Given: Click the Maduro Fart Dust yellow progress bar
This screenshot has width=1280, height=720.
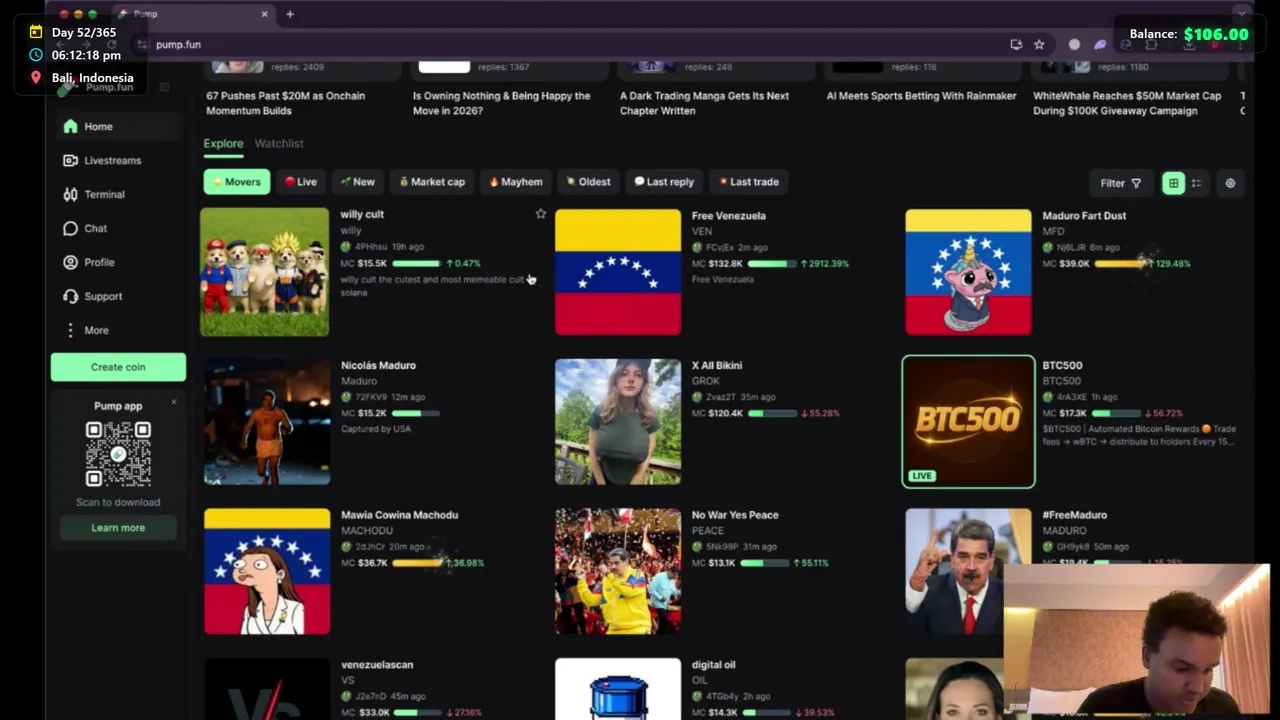Looking at the screenshot, I should pos(1119,264).
